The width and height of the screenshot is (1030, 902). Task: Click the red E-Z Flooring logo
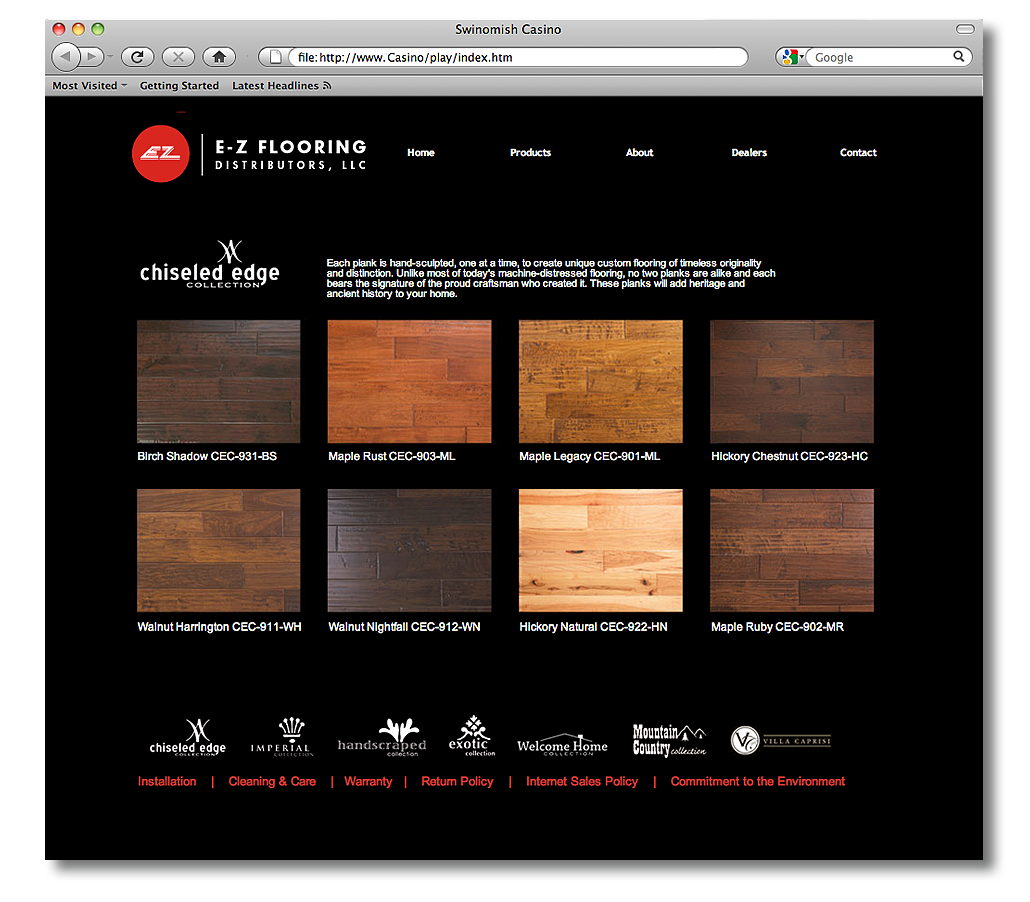[x=160, y=153]
